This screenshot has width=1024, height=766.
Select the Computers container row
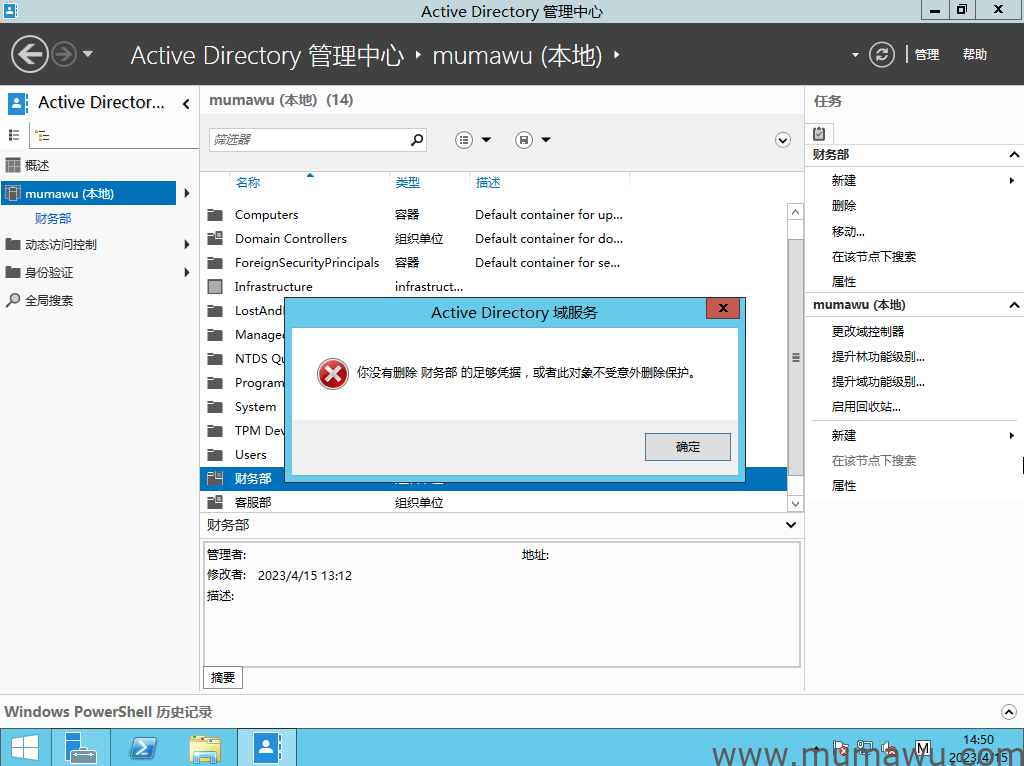[x=493, y=214]
